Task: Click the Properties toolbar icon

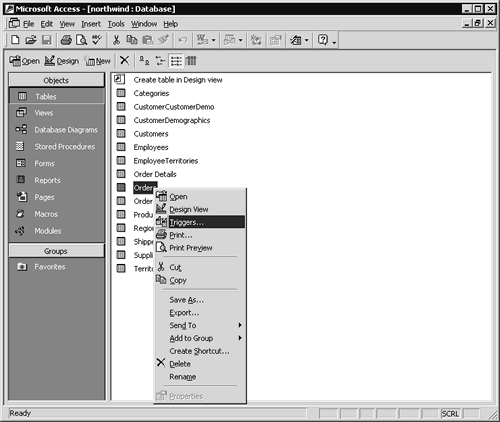Action: [x=275, y=40]
